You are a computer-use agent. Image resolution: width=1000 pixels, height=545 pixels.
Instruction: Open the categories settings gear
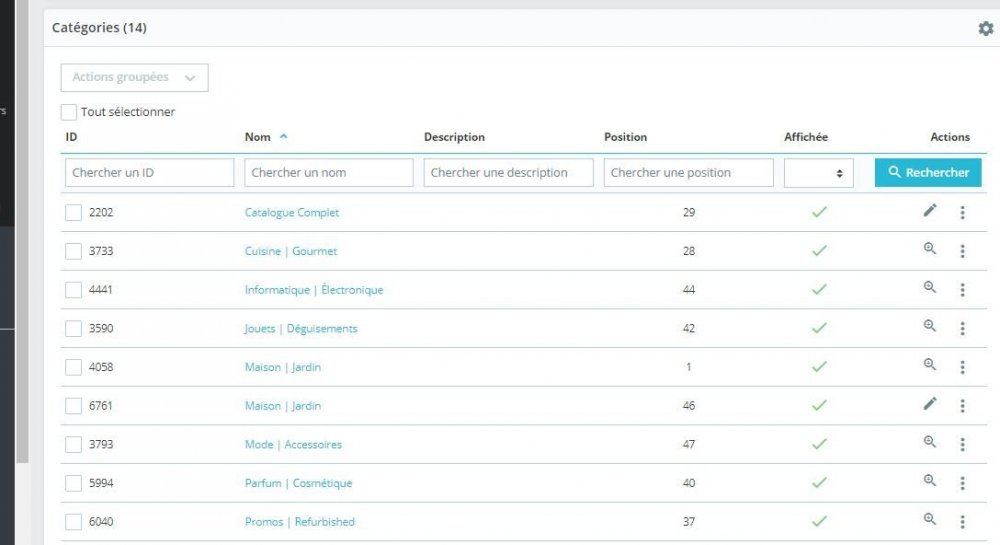tap(985, 29)
